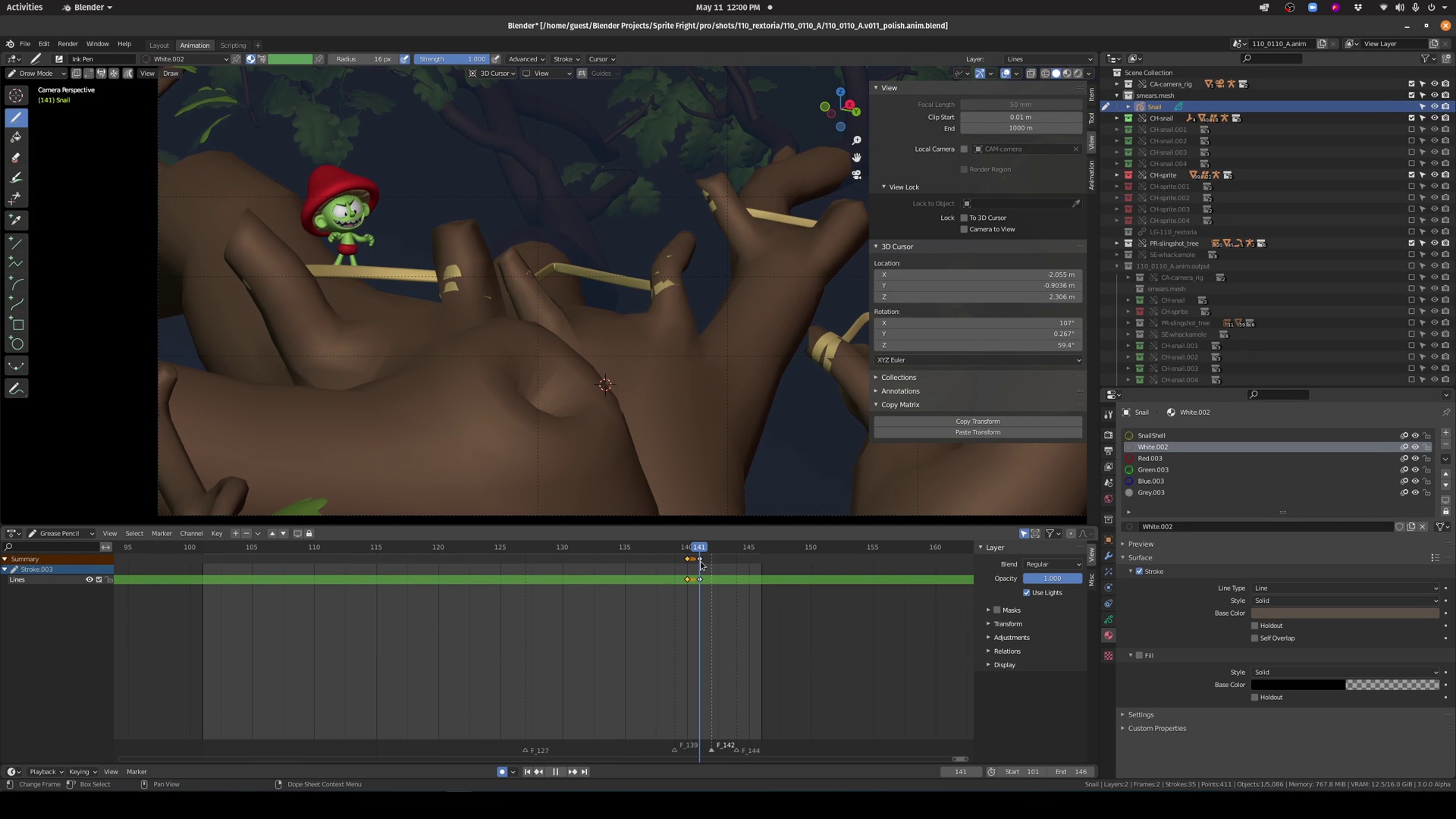1456x819 pixels.
Task: Open the Blend mode Regular dropdown
Action: (1053, 564)
